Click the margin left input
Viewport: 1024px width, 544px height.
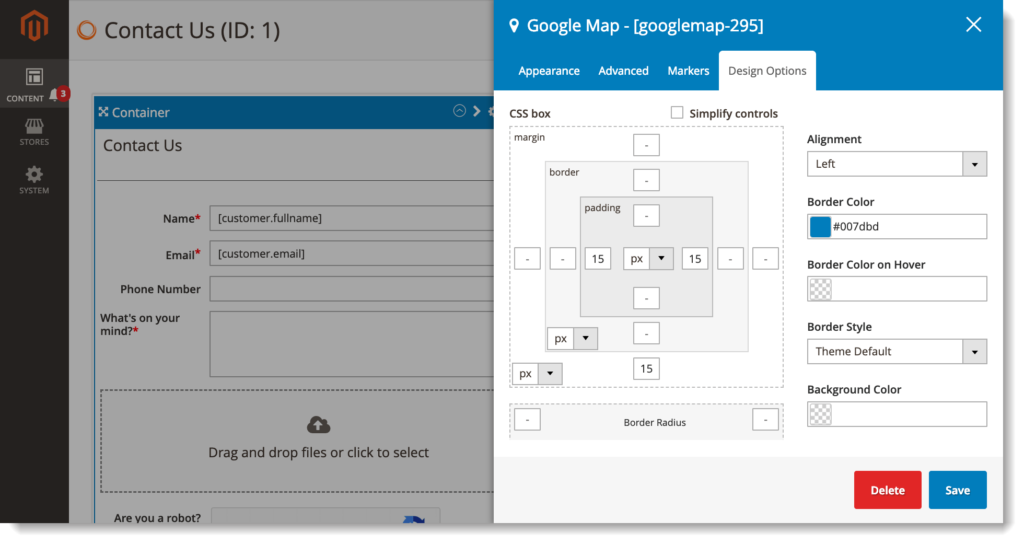[x=527, y=259]
